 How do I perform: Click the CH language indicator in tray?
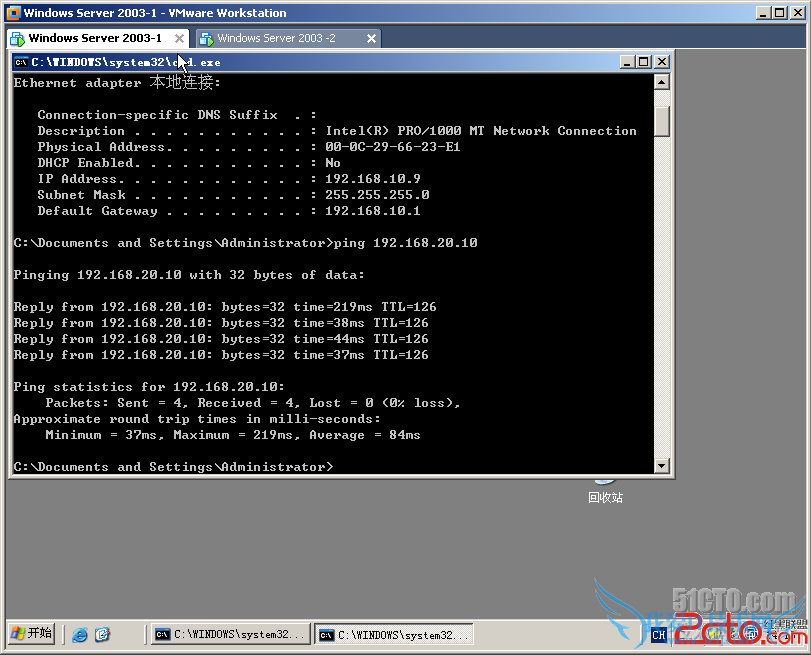(658, 635)
